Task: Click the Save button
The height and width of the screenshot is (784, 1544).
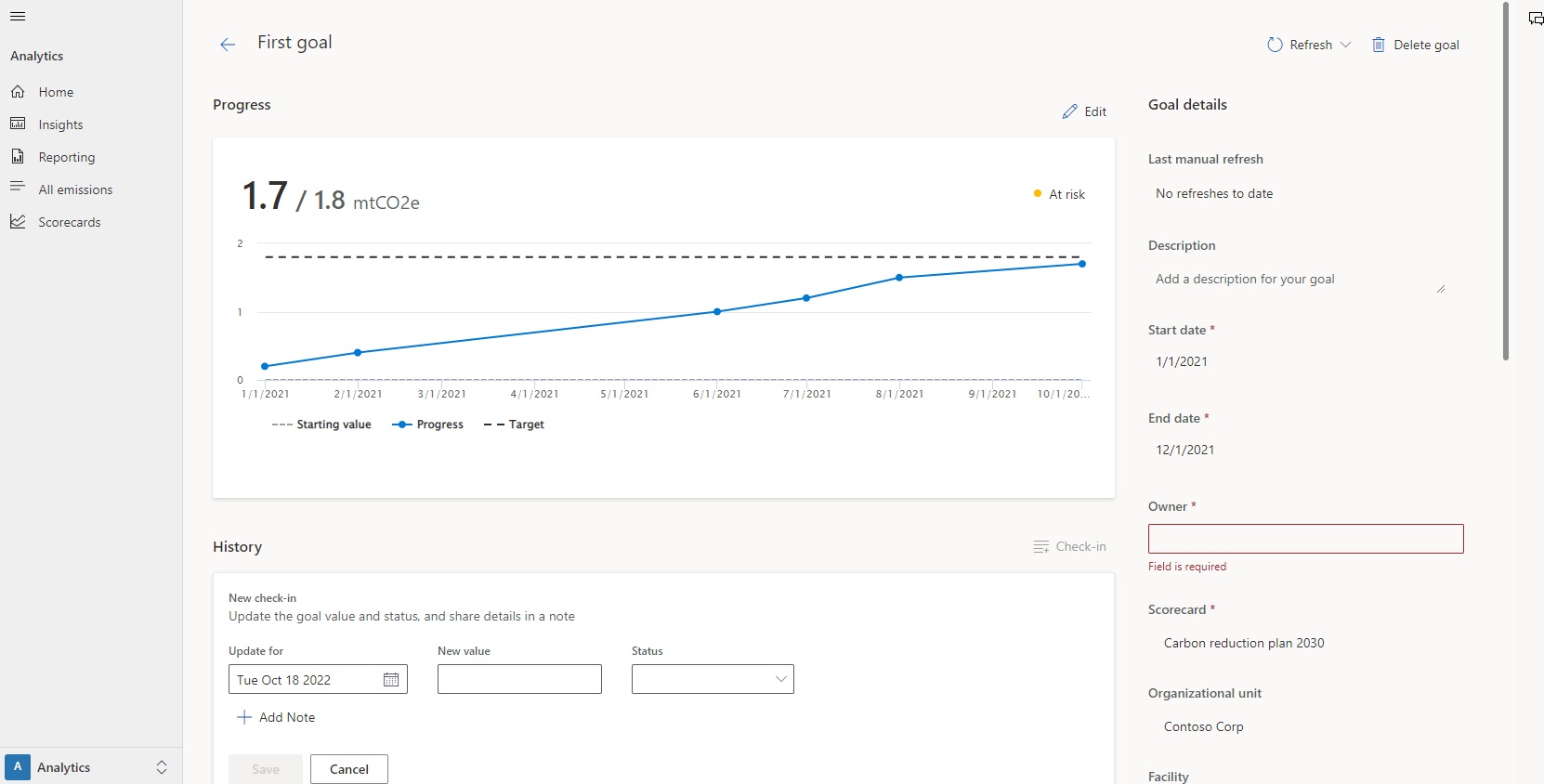Action: tap(266, 769)
